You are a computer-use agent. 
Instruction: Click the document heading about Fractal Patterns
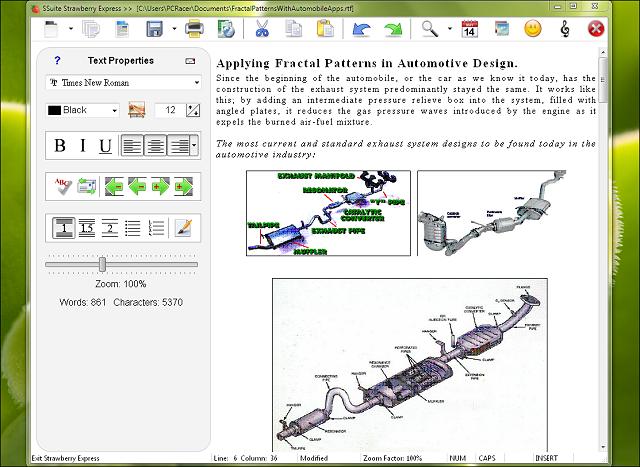coord(367,64)
